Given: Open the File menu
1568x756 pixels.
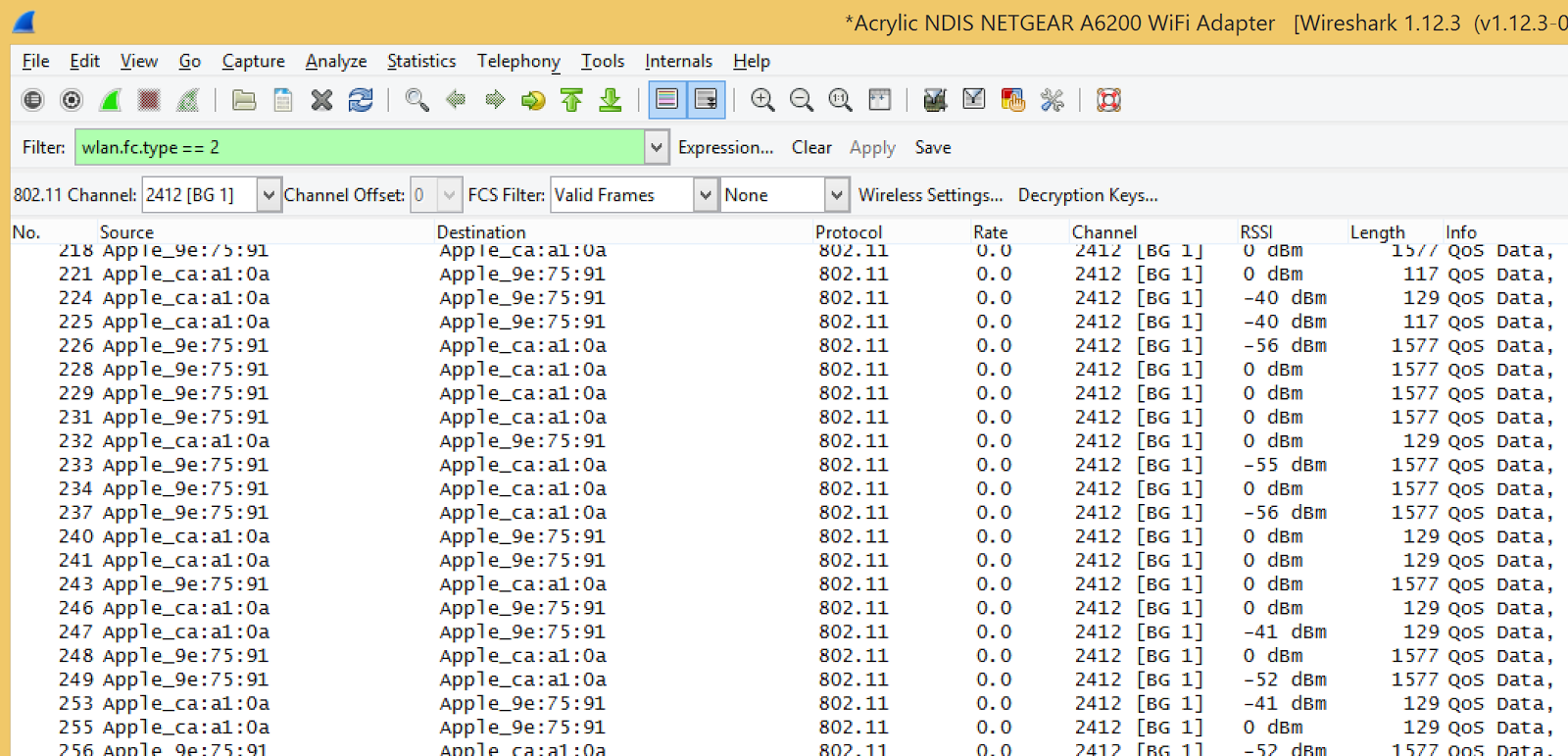Looking at the screenshot, I should [x=36, y=61].
